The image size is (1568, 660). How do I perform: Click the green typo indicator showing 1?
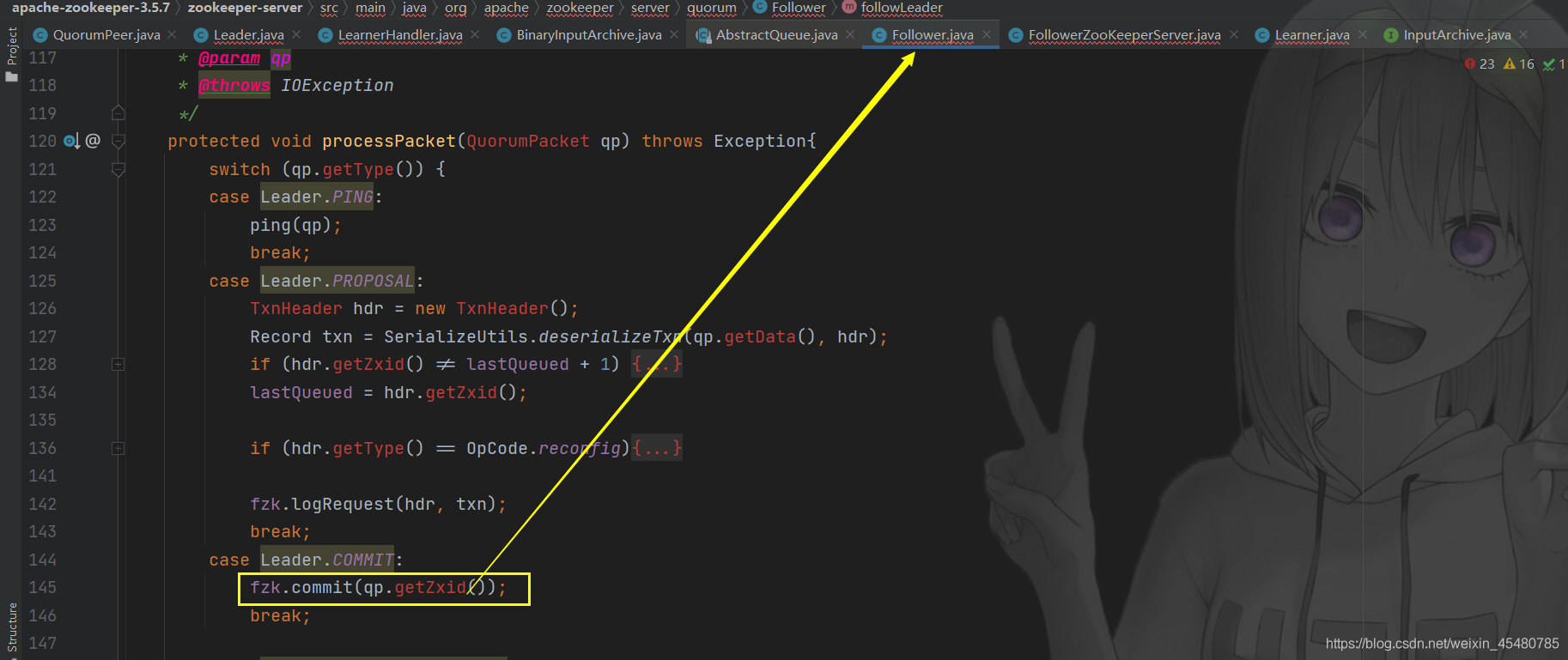(1554, 64)
